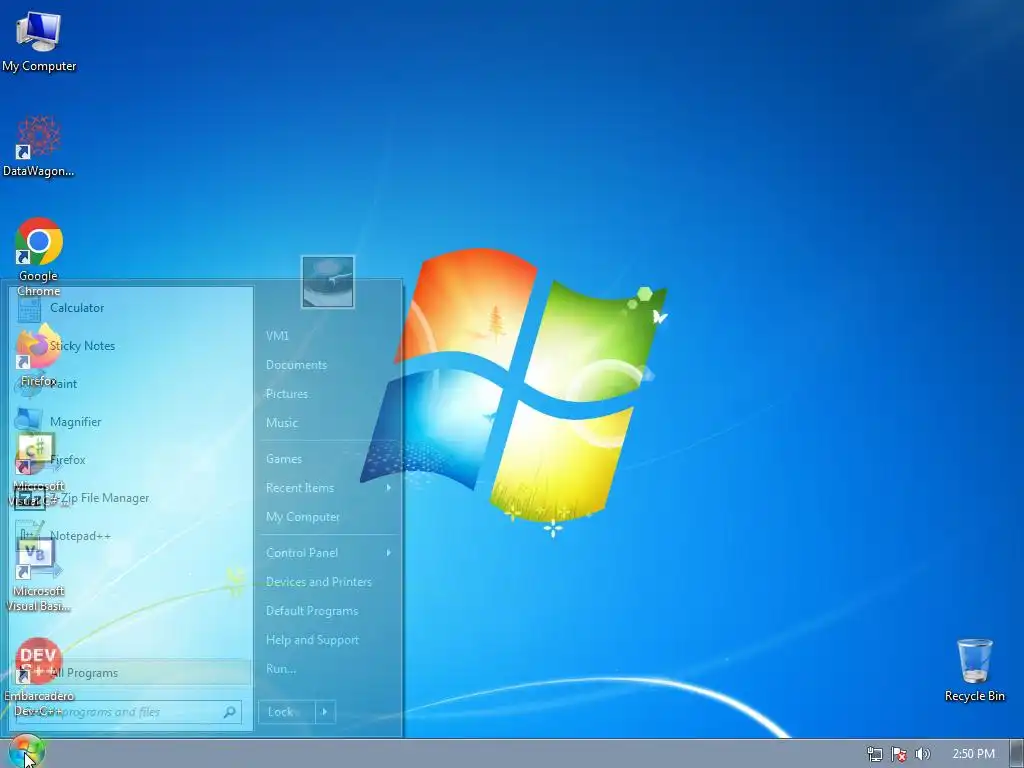The image size is (1024, 768).
Task: Open the VM1 user folder link
Action: (277, 336)
